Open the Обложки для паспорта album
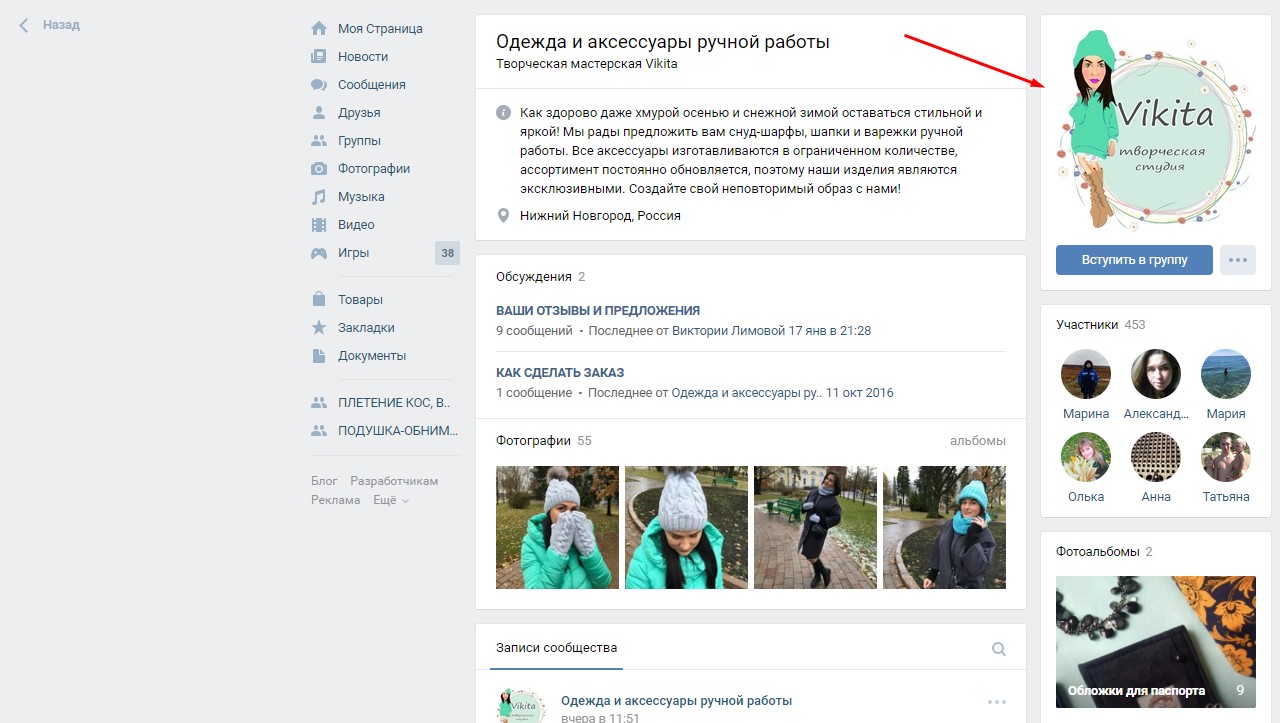1280x723 pixels. point(1156,642)
